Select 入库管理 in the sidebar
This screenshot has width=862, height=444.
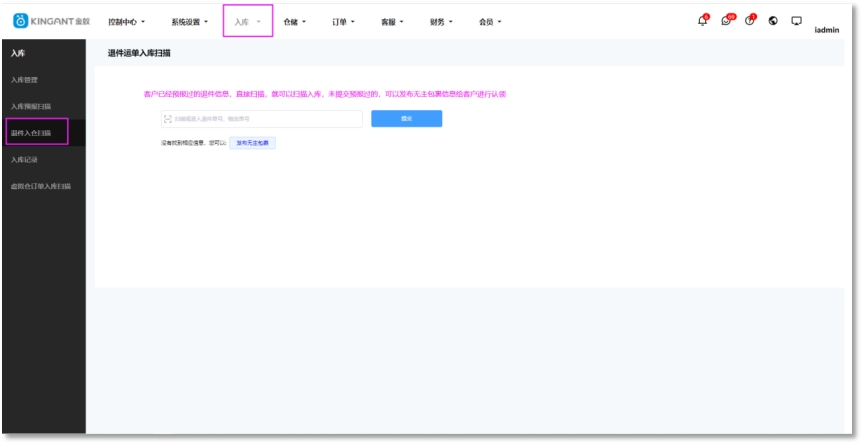click(25, 79)
